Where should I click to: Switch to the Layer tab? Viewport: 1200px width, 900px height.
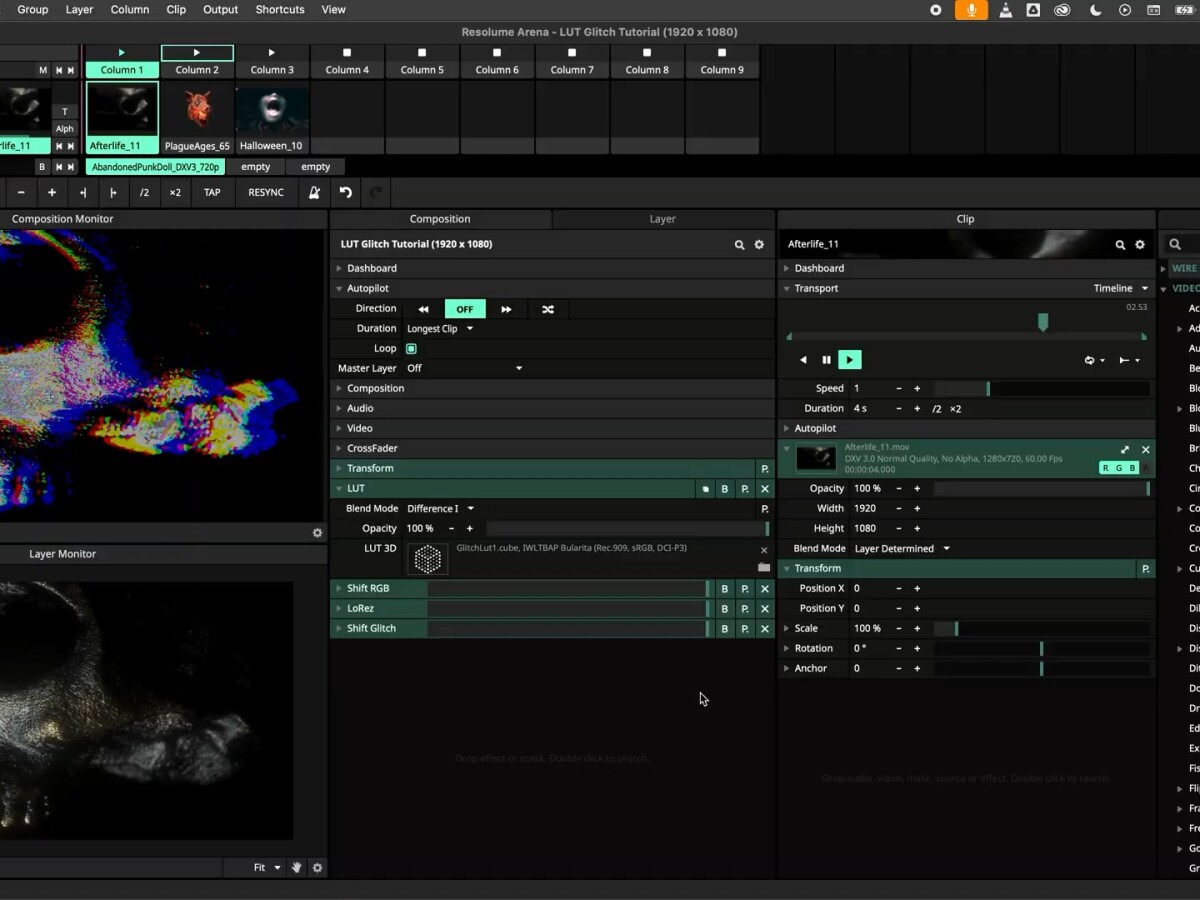click(662, 219)
